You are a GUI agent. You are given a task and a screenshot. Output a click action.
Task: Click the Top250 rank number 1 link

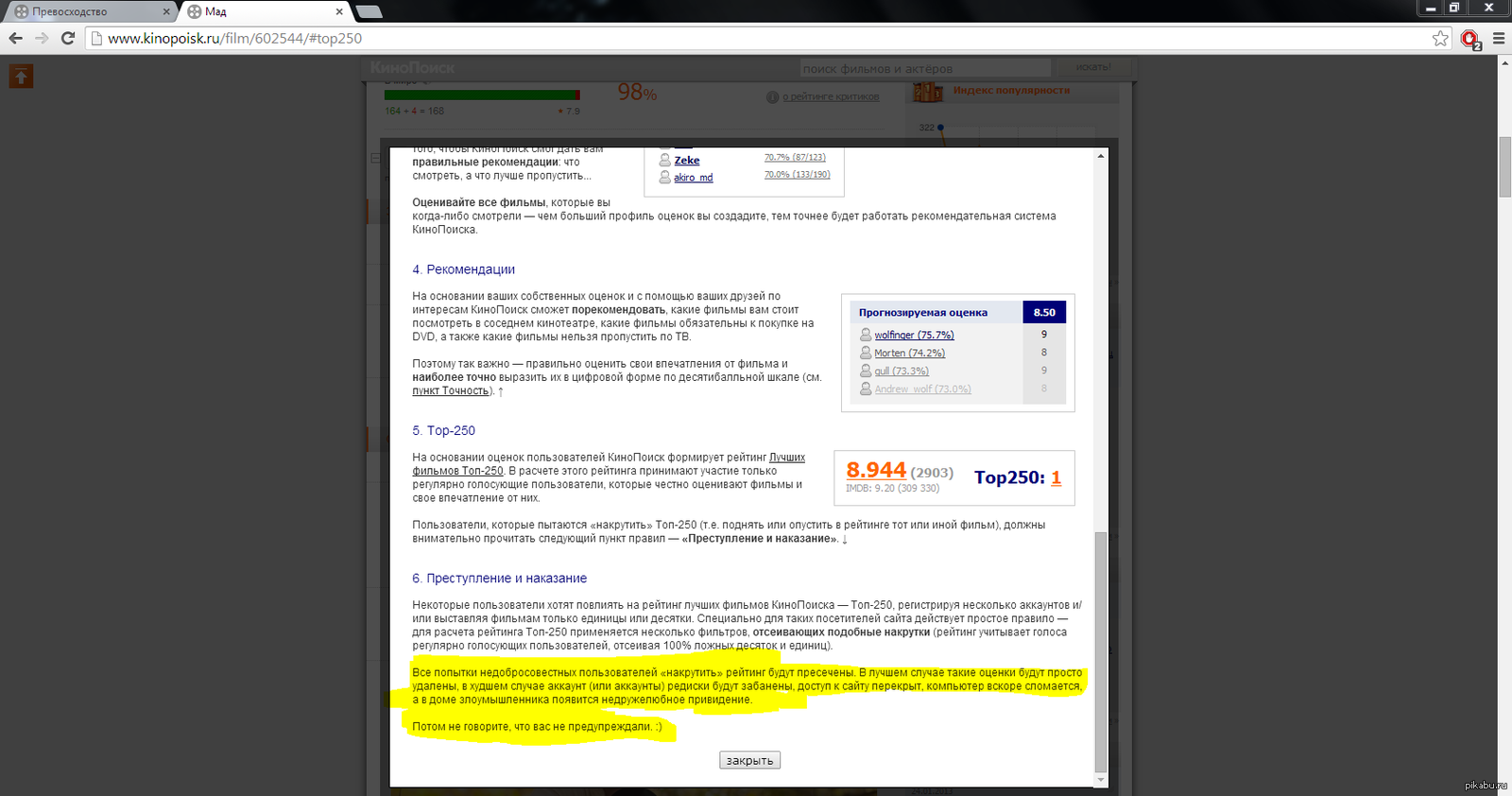[x=1056, y=477]
